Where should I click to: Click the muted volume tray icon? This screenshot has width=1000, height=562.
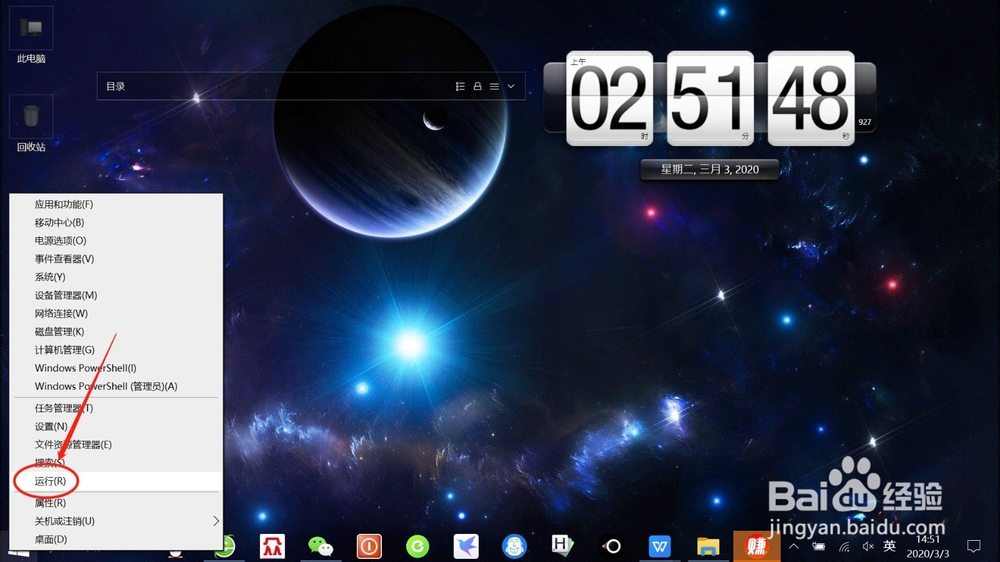(867, 546)
